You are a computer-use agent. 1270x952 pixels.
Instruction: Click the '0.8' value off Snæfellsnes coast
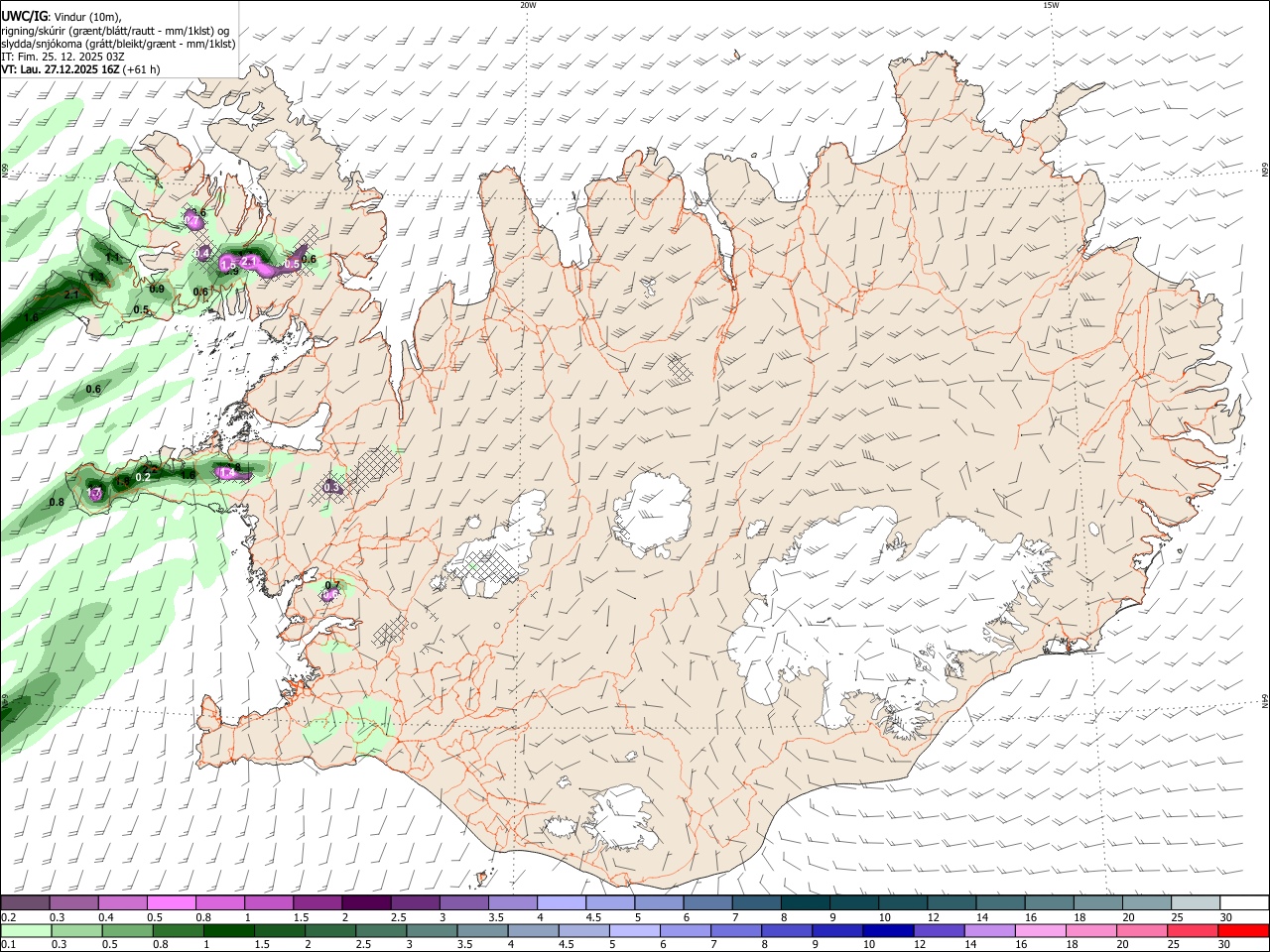[x=57, y=503]
